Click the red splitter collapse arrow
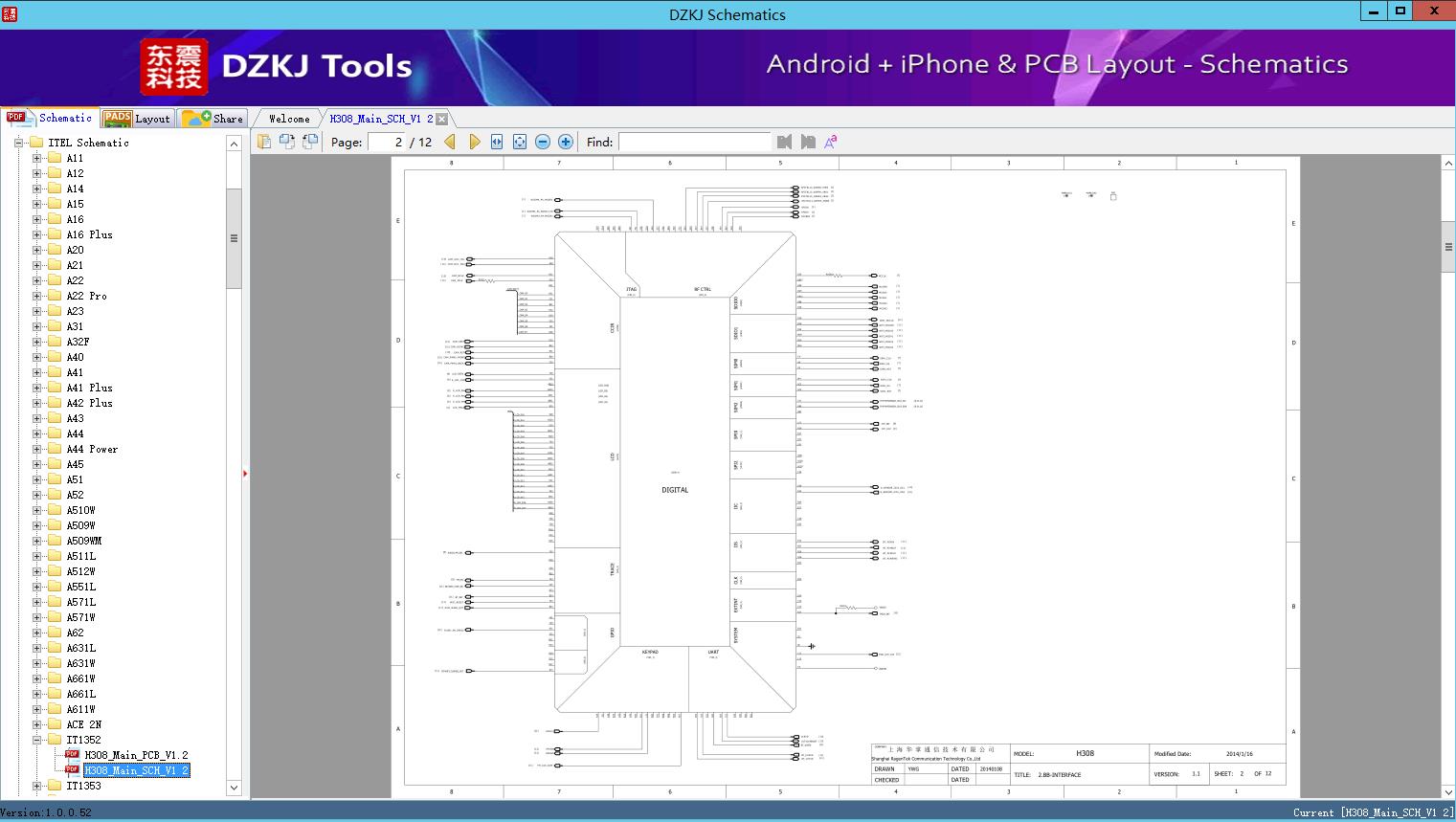 [245, 474]
